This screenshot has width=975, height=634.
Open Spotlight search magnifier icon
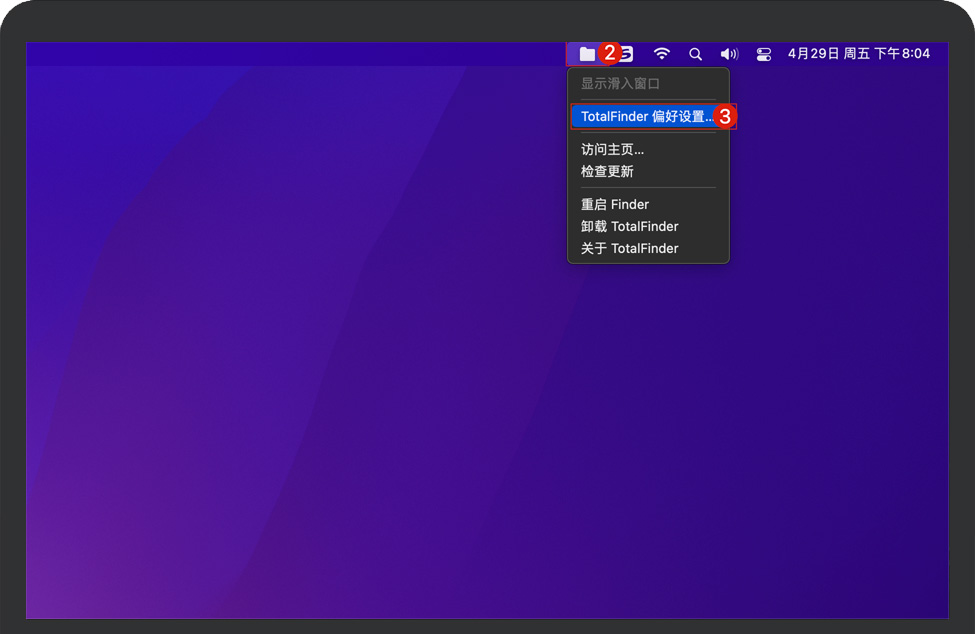point(695,54)
